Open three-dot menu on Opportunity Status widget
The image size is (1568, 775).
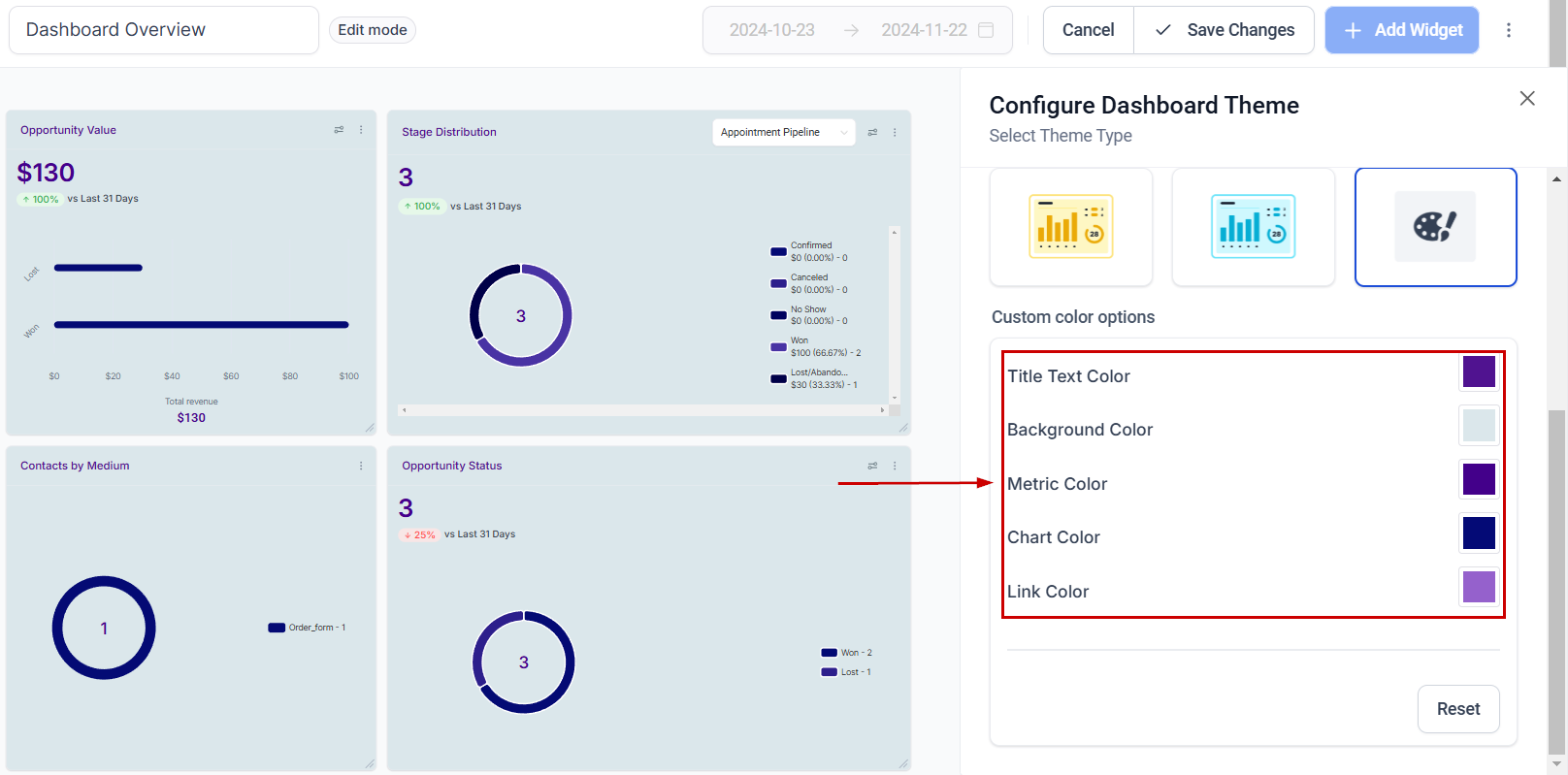[x=895, y=466]
